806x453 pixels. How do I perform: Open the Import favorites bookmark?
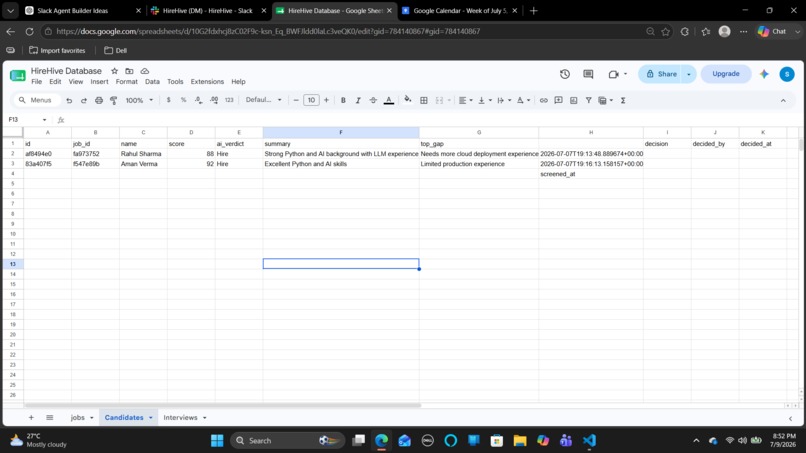(57, 50)
